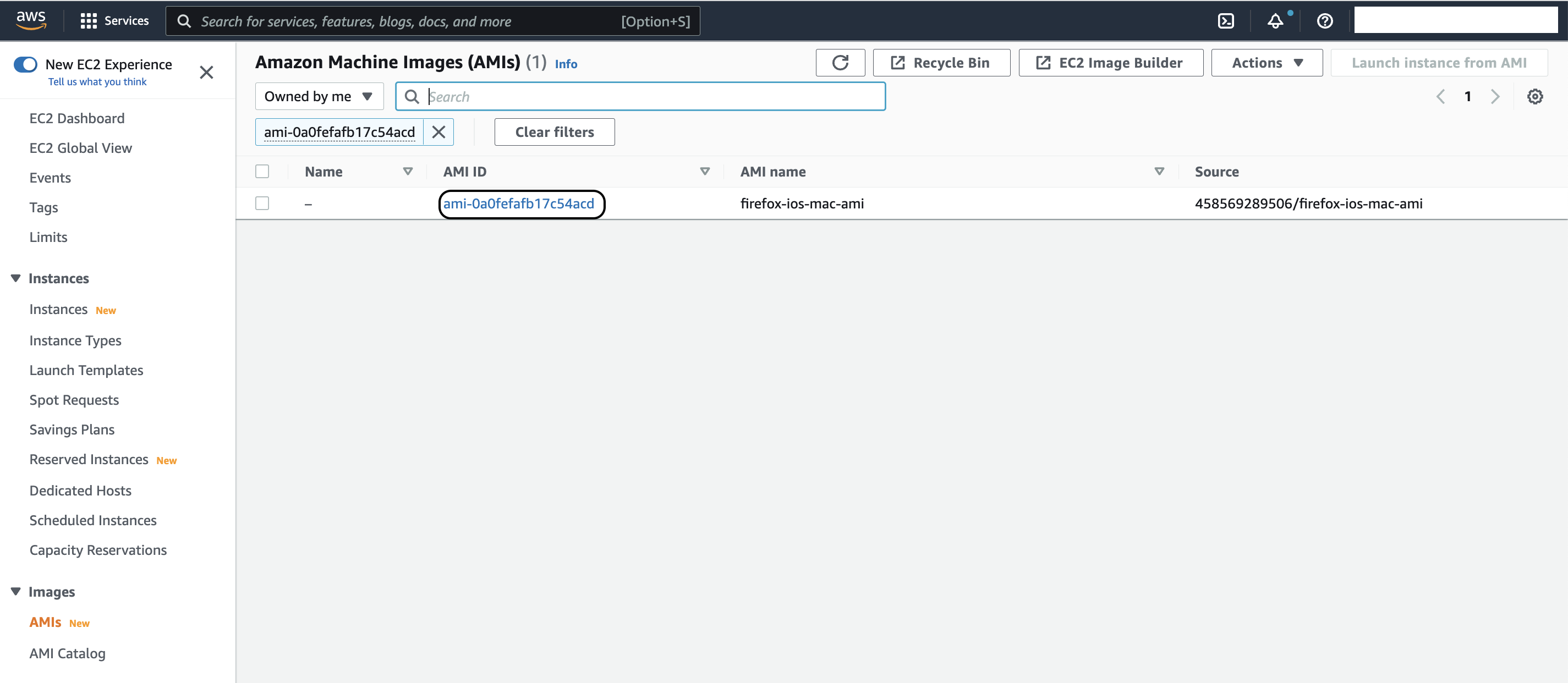Collapse the Images sidebar section

pyautogui.click(x=16, y=591)
